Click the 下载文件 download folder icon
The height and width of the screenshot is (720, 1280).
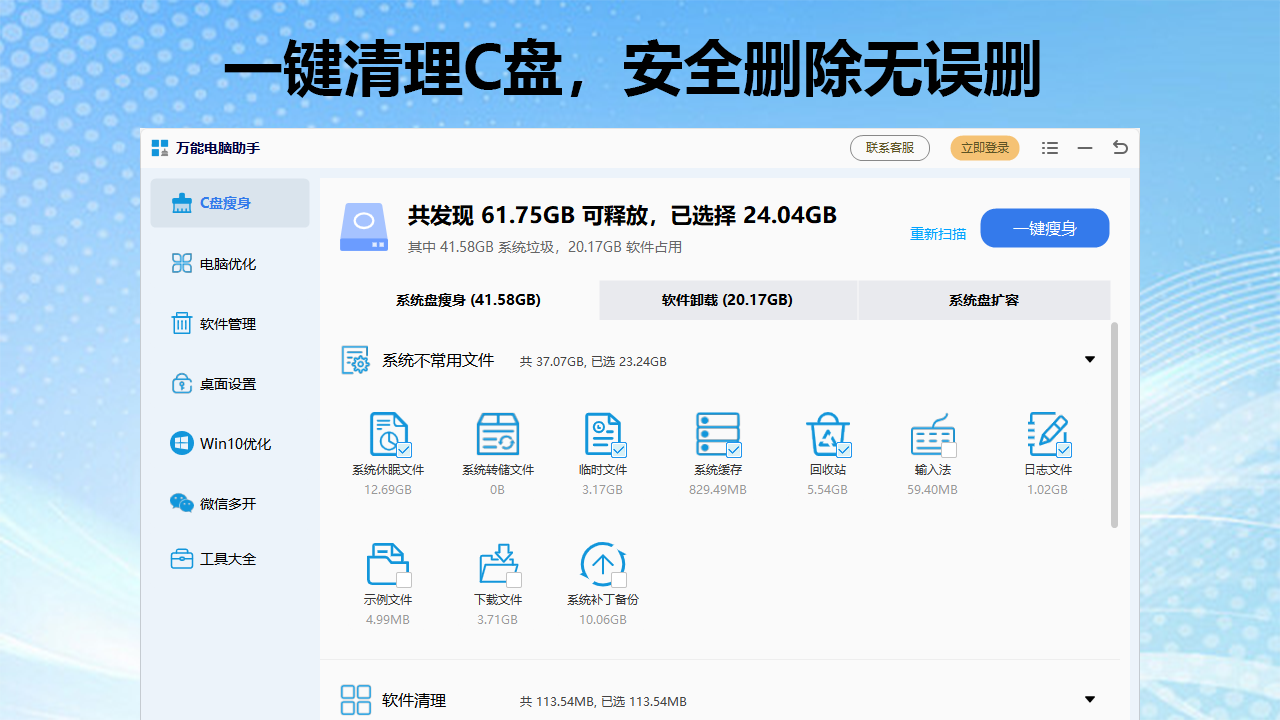497,563
